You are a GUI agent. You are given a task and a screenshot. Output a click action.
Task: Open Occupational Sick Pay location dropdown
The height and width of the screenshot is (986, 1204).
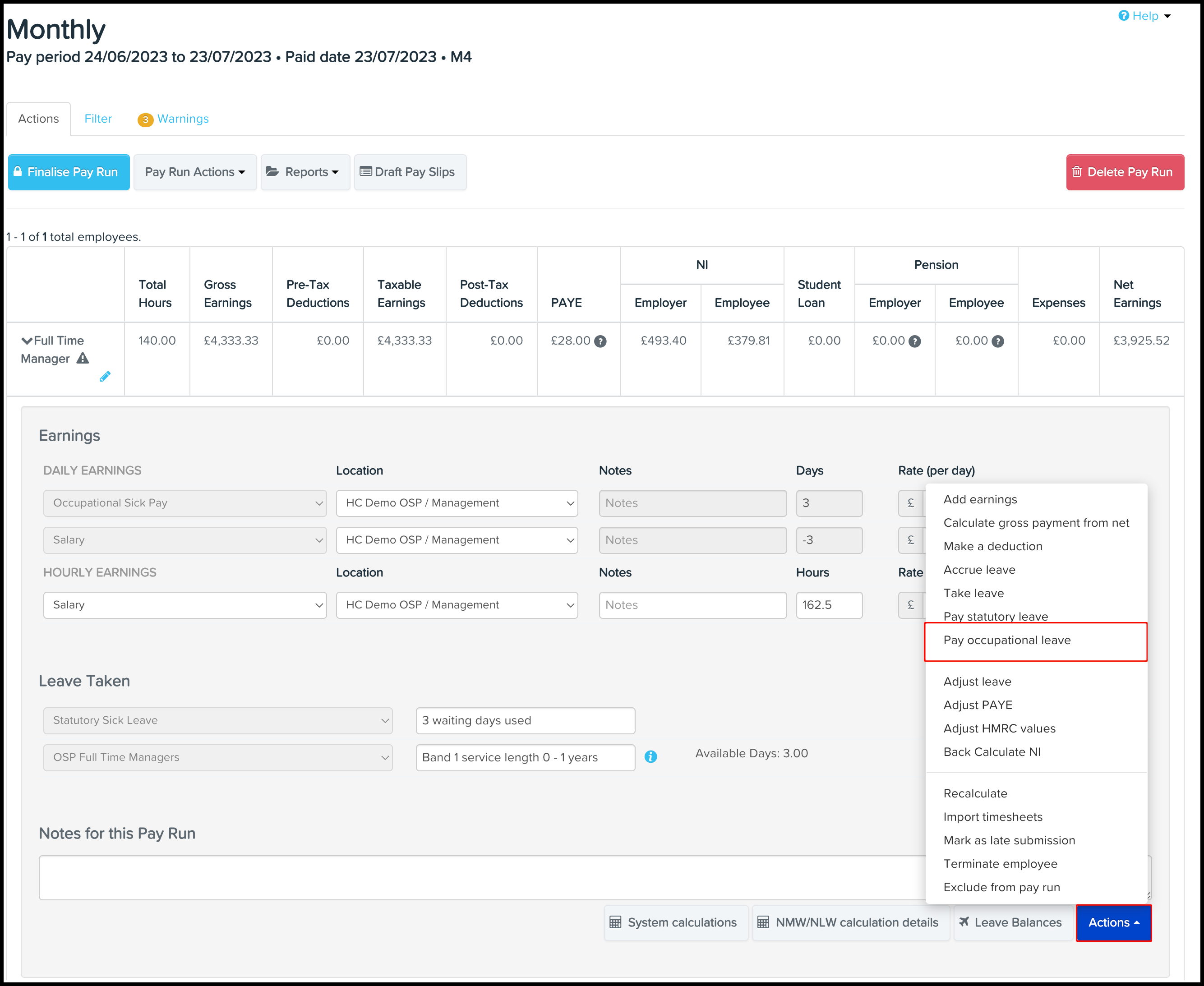(457, 503)
